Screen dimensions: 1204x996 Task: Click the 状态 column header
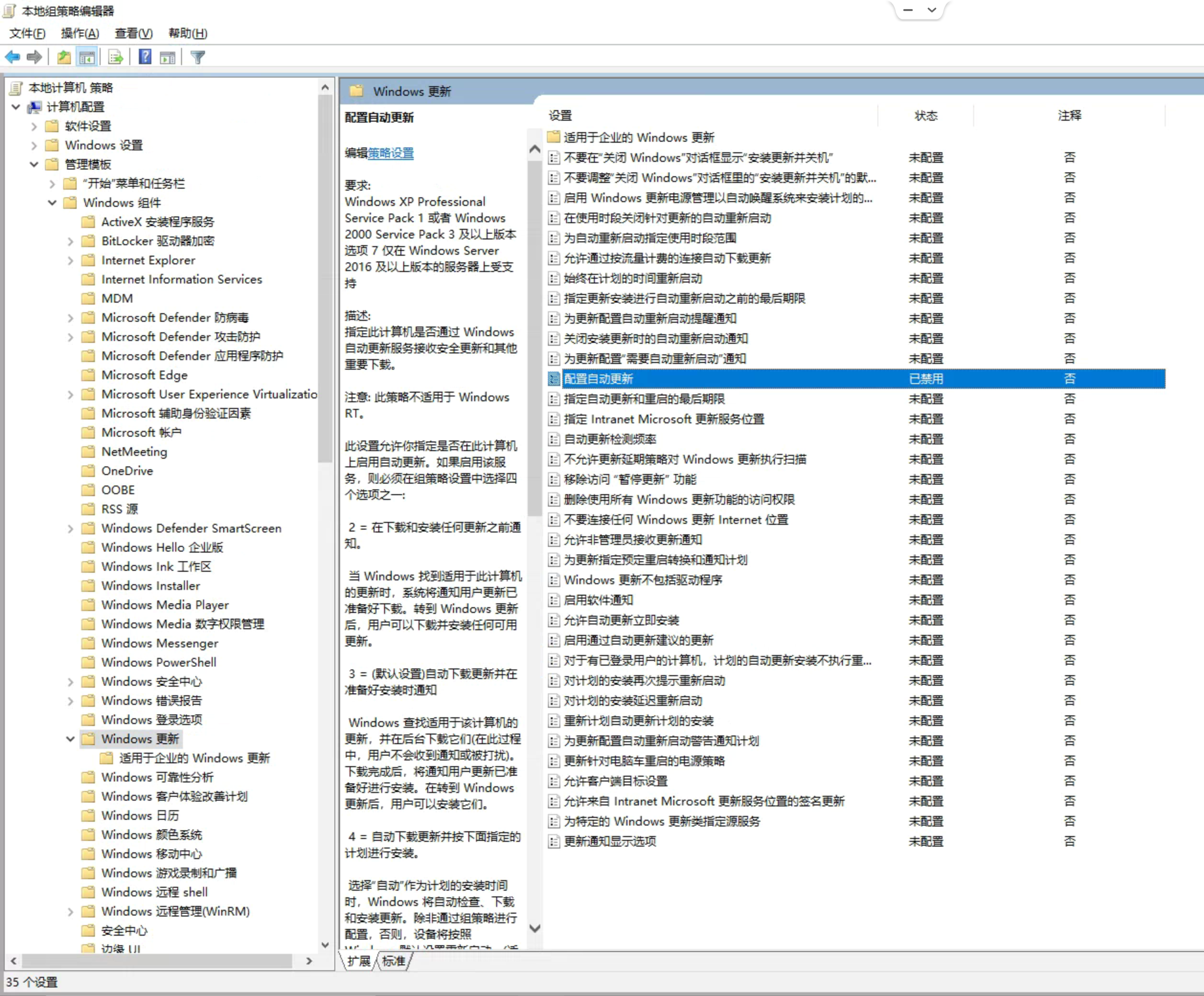(x=925, y=115)
